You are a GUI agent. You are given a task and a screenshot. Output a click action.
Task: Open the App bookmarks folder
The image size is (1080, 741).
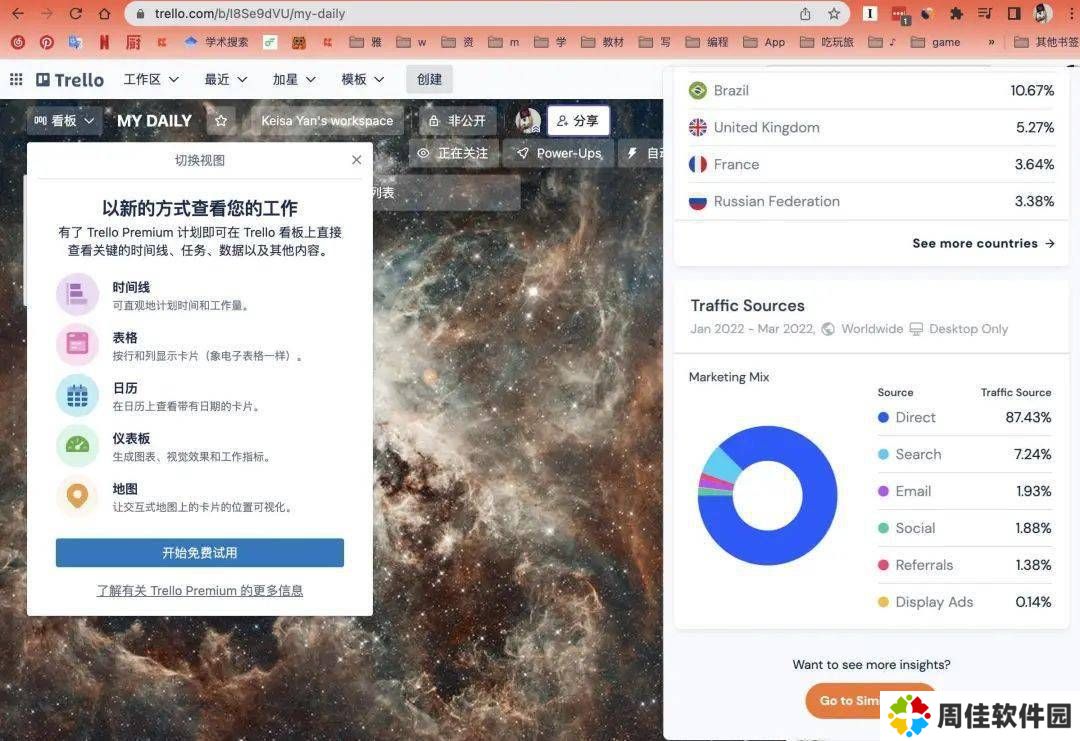click(764, 42)
